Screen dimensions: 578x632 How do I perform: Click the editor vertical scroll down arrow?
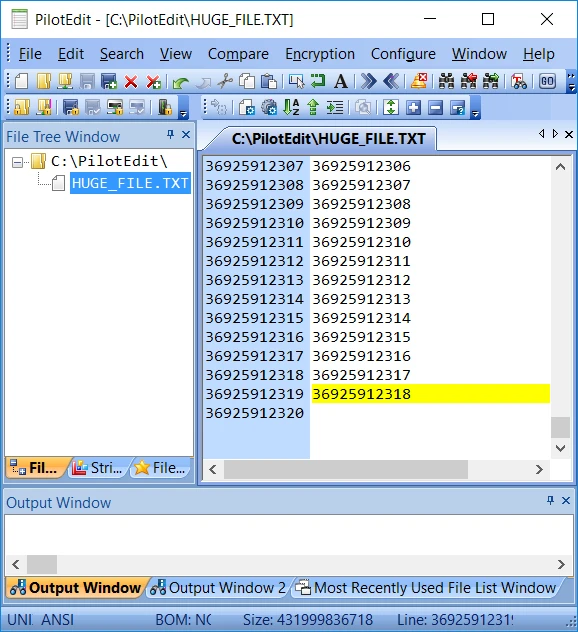560,448
